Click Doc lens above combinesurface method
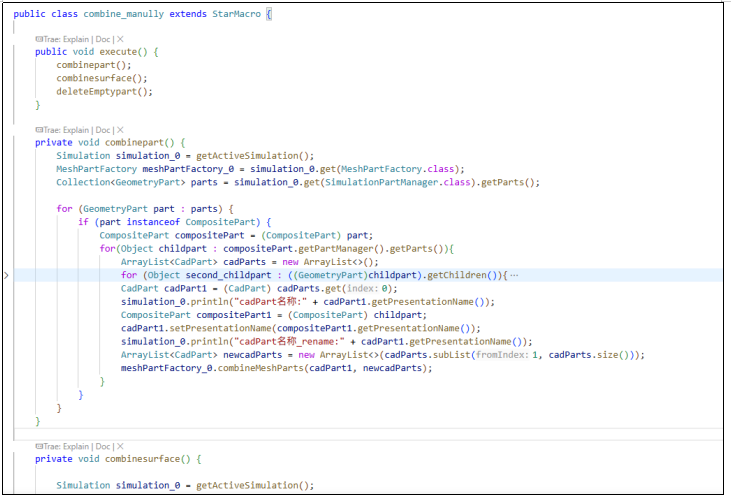The image size is (731, 500). [x=103, y=446]
